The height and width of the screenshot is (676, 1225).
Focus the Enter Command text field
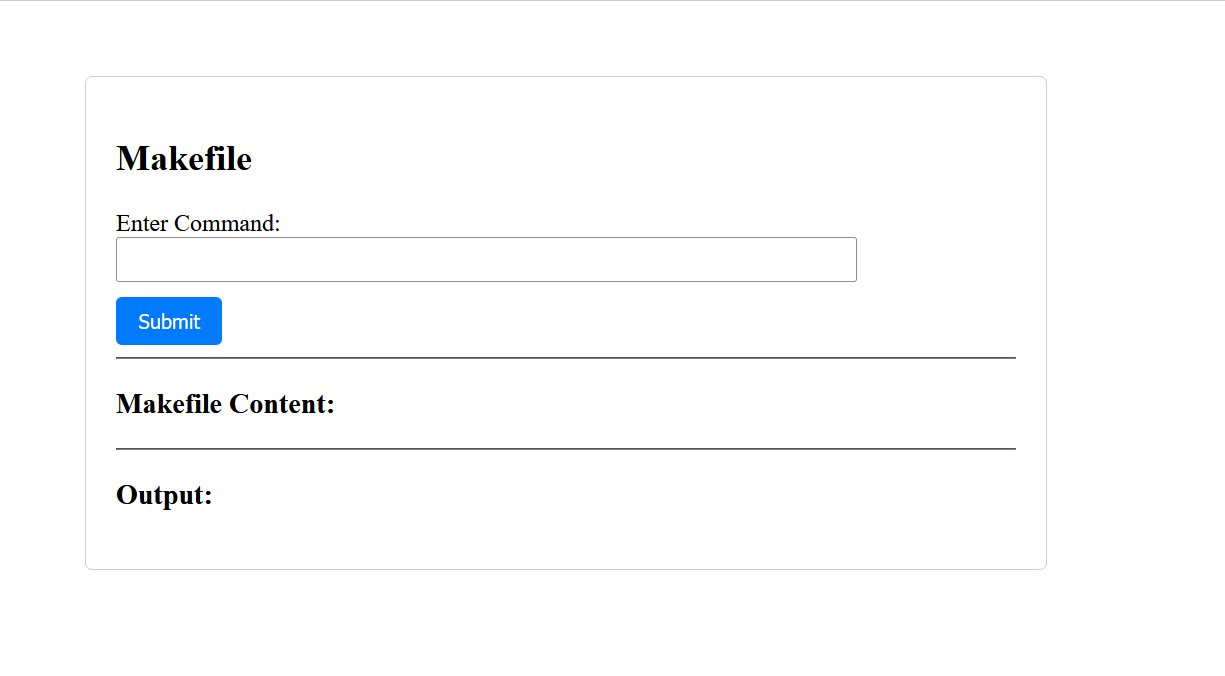486,260
